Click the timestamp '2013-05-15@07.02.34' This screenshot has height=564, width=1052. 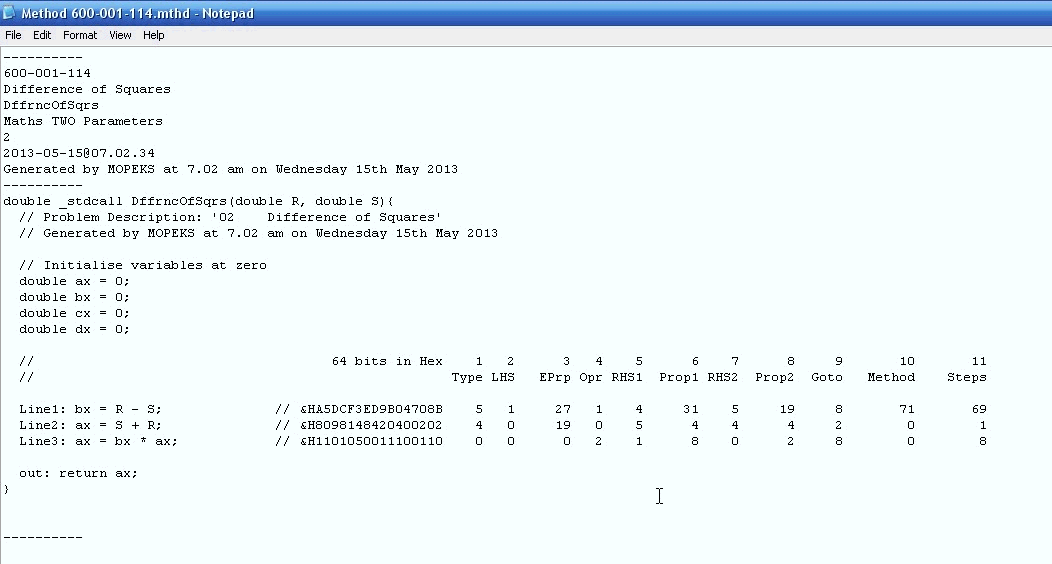[79, 154]
